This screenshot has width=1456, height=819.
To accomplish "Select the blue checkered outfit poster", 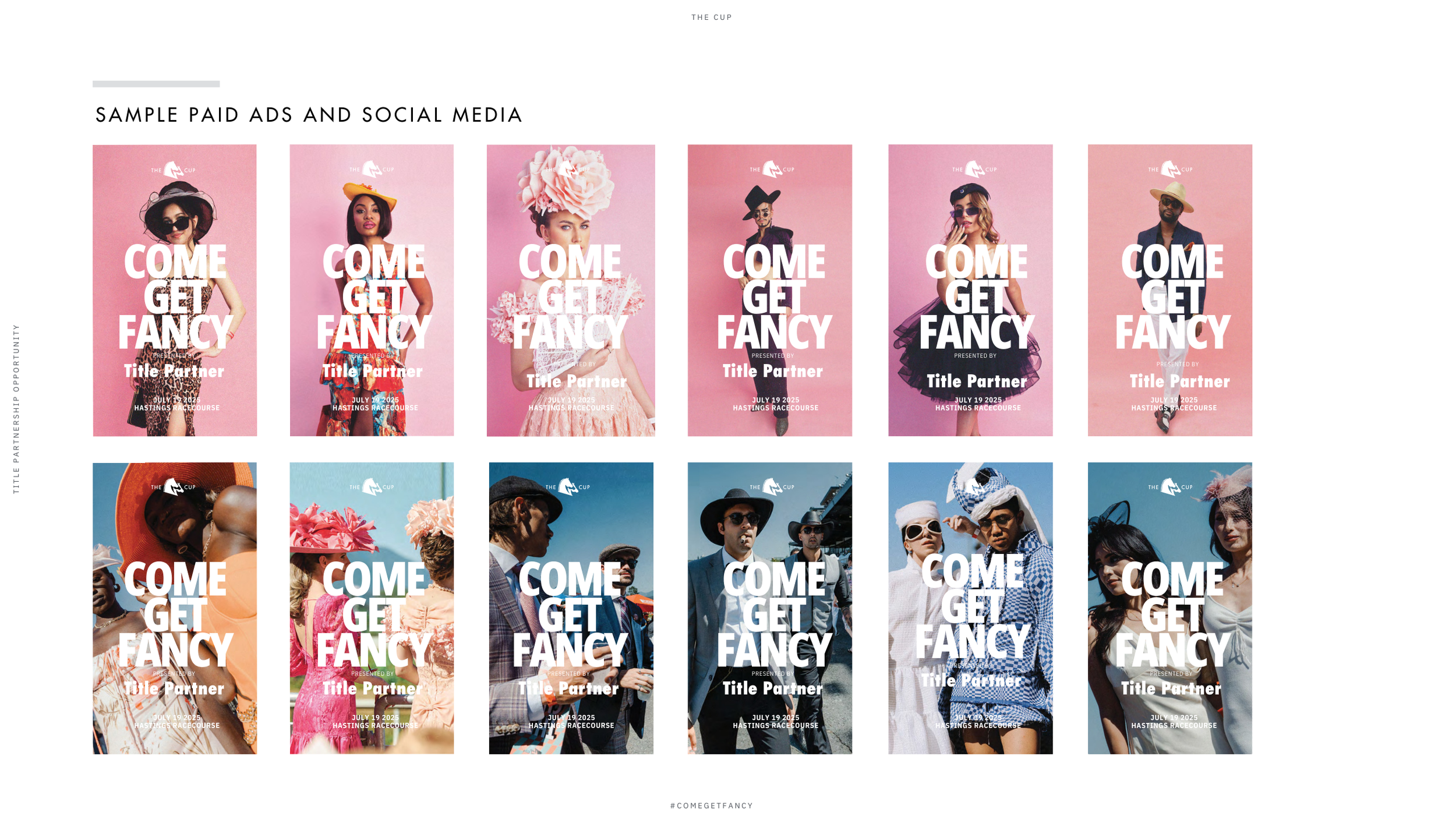I will tap(970, 608).
